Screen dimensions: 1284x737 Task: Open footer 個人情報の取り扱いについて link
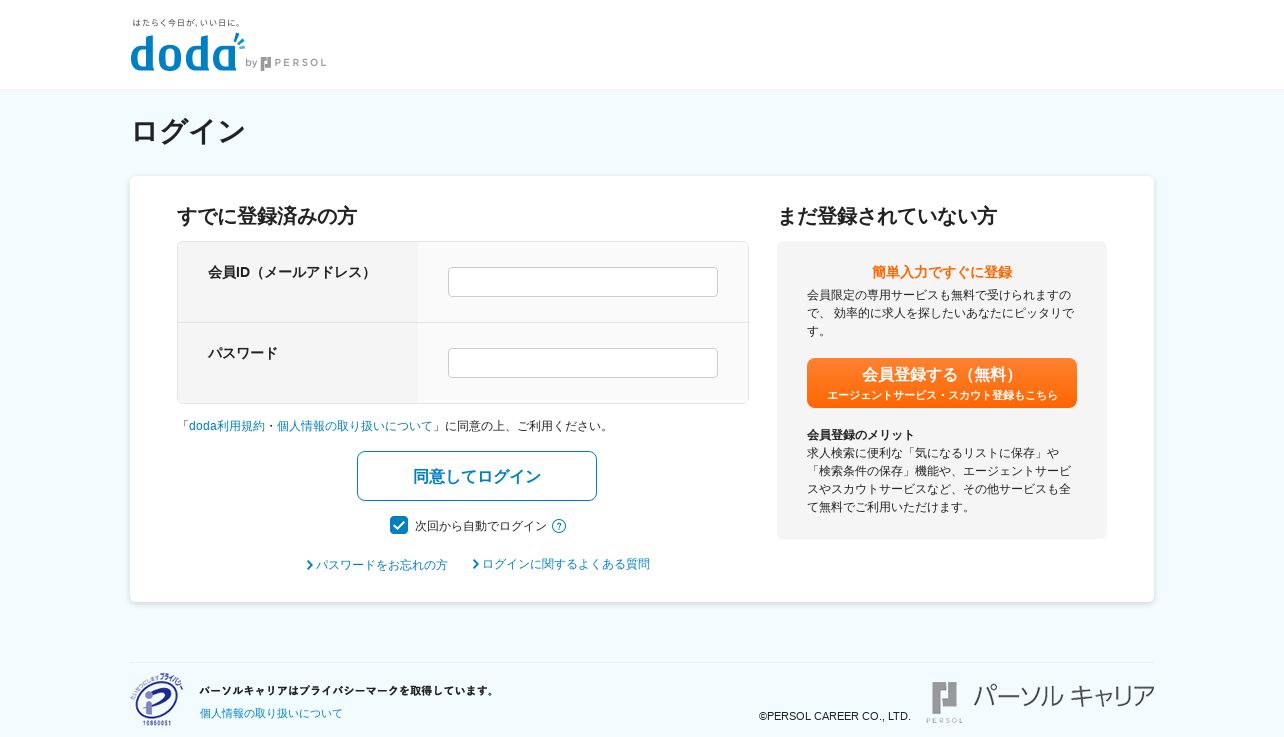(271, 713)
